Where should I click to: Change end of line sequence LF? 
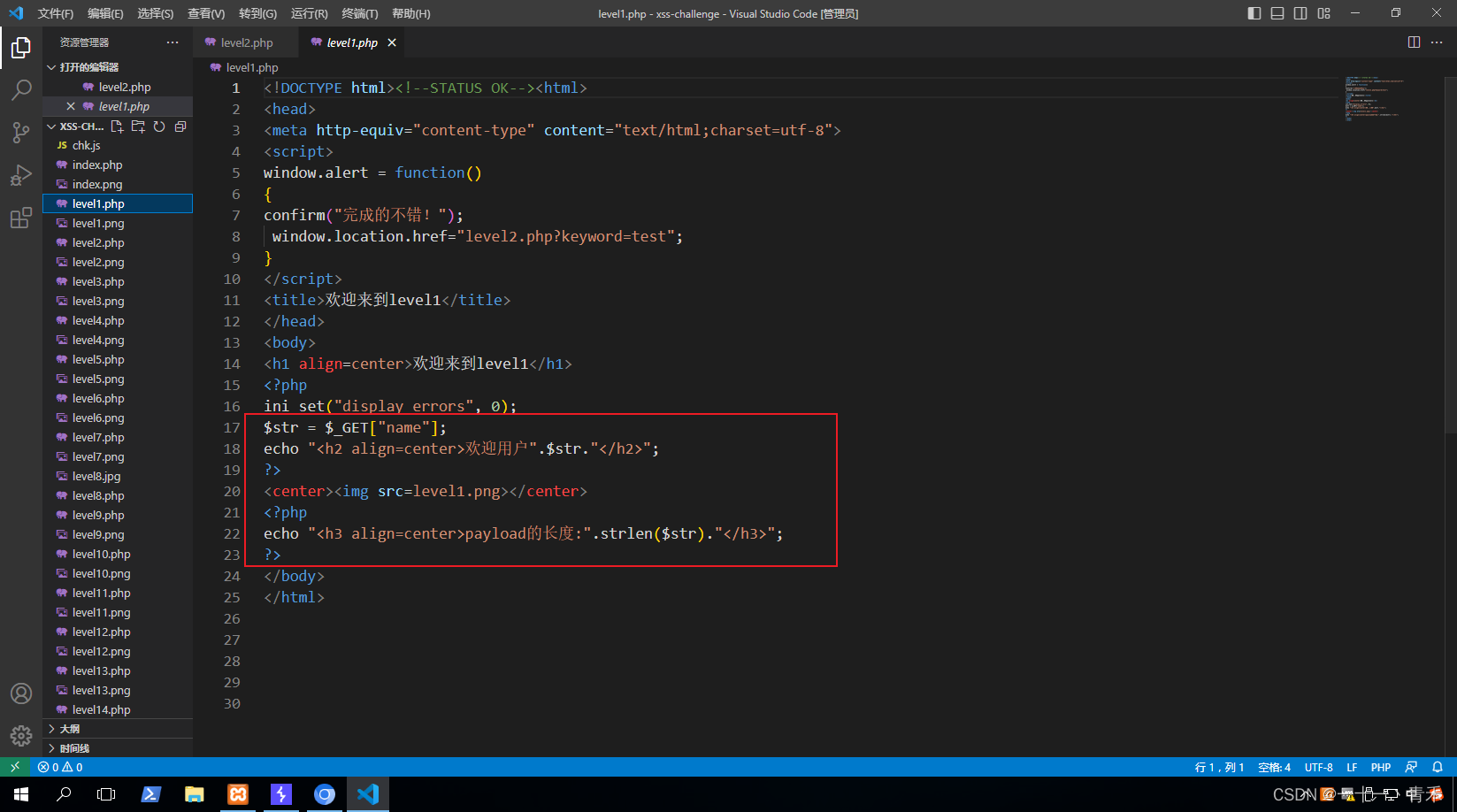(x=1352, y=767)
